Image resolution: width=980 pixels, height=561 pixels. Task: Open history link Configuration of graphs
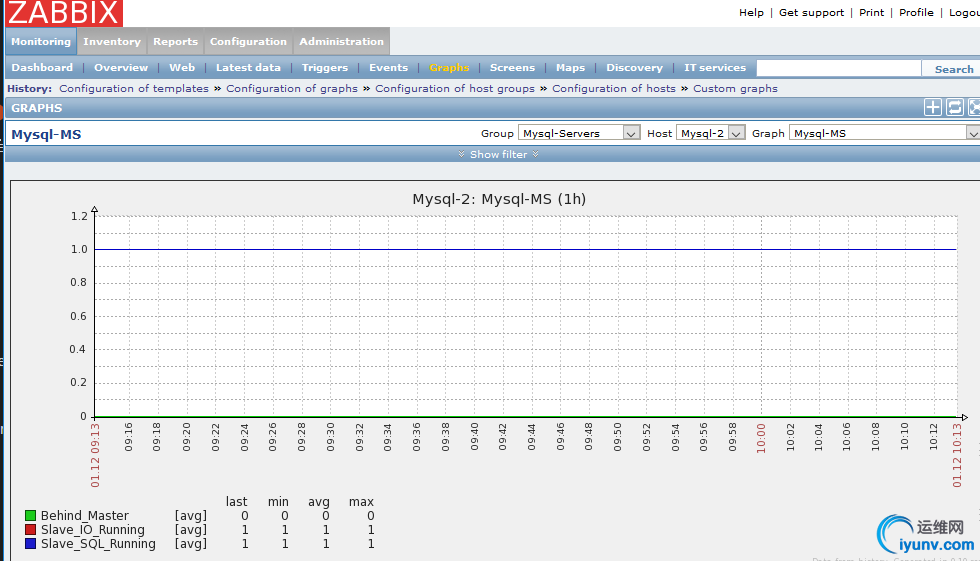tap(292, 89)
